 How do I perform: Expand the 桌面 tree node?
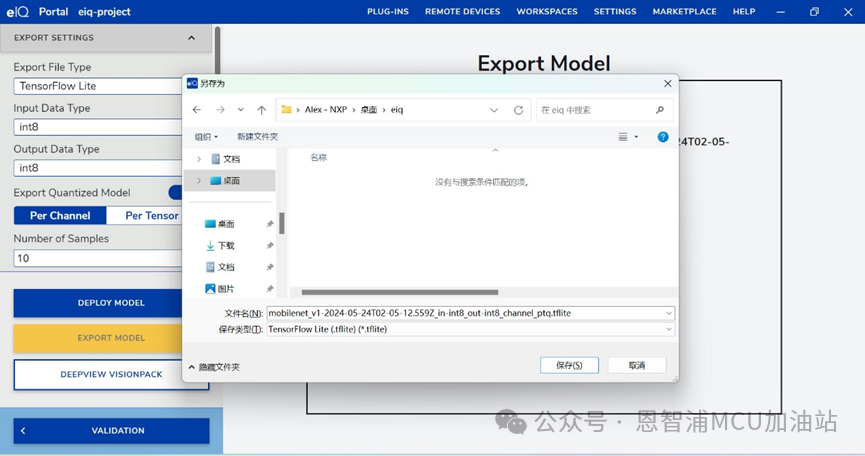click(199, 180)
